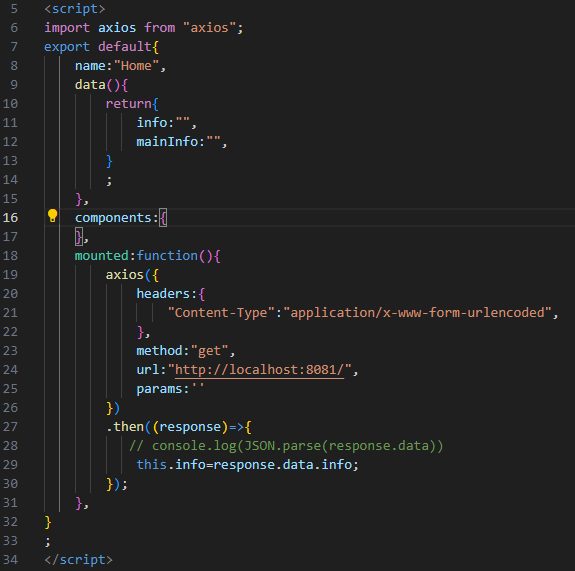The height and width of the screenshot is (571, 575).
Task: Click the opening script tag on line 5
Action: (75, 9)
